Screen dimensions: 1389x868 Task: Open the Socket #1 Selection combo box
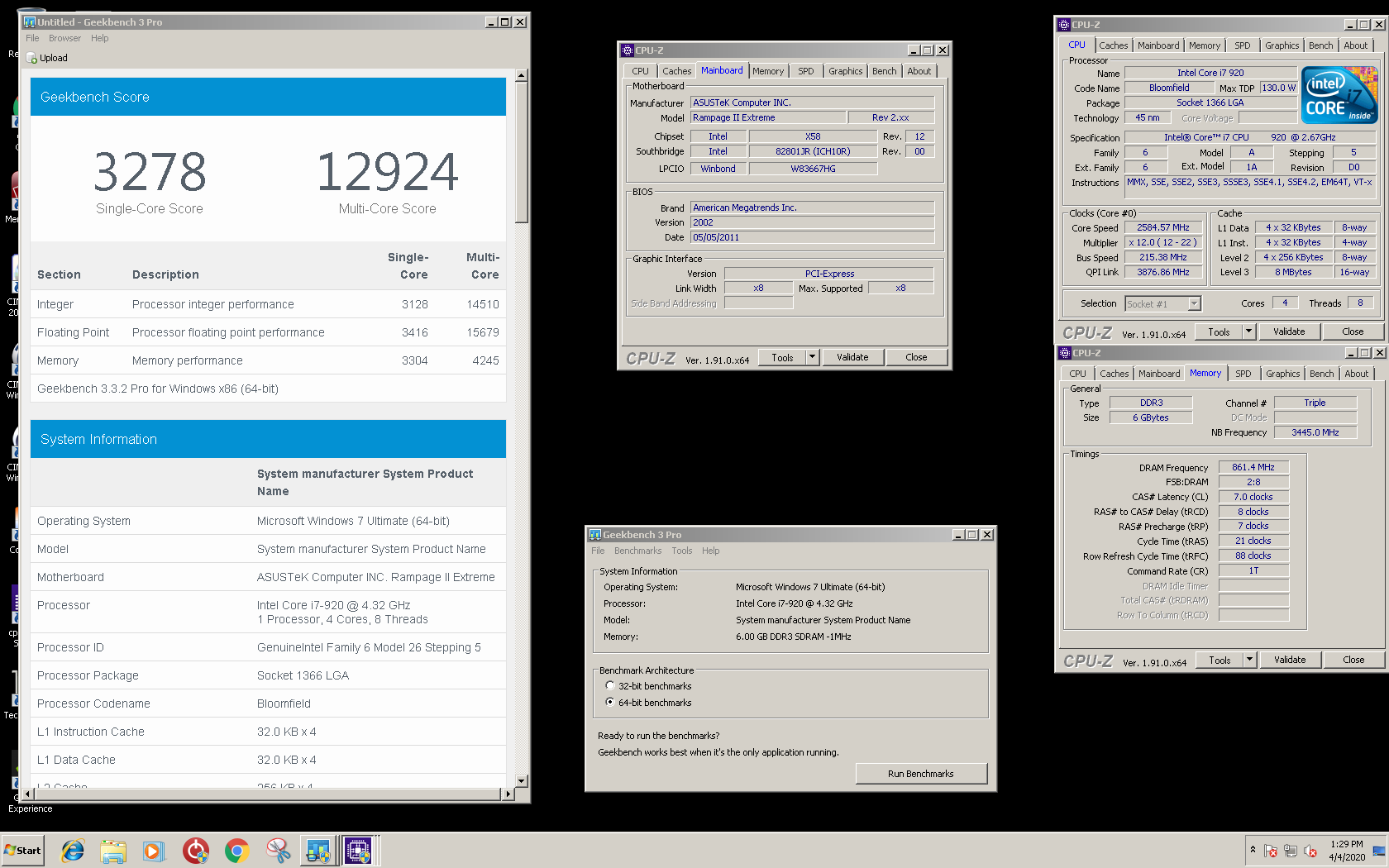pyautogui.click(x=1162, y=304)
